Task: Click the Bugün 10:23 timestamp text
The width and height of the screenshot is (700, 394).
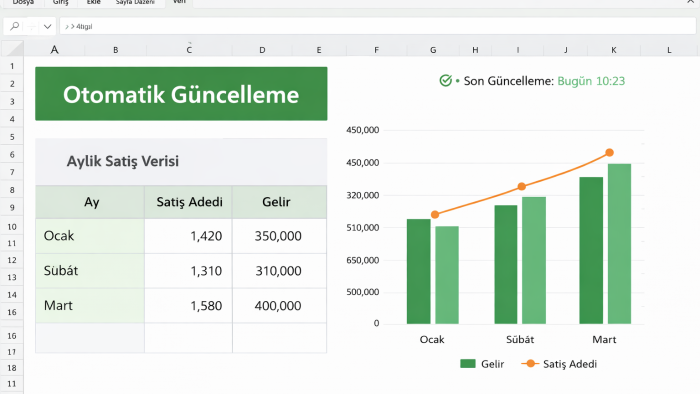Action: click(591, 81)
